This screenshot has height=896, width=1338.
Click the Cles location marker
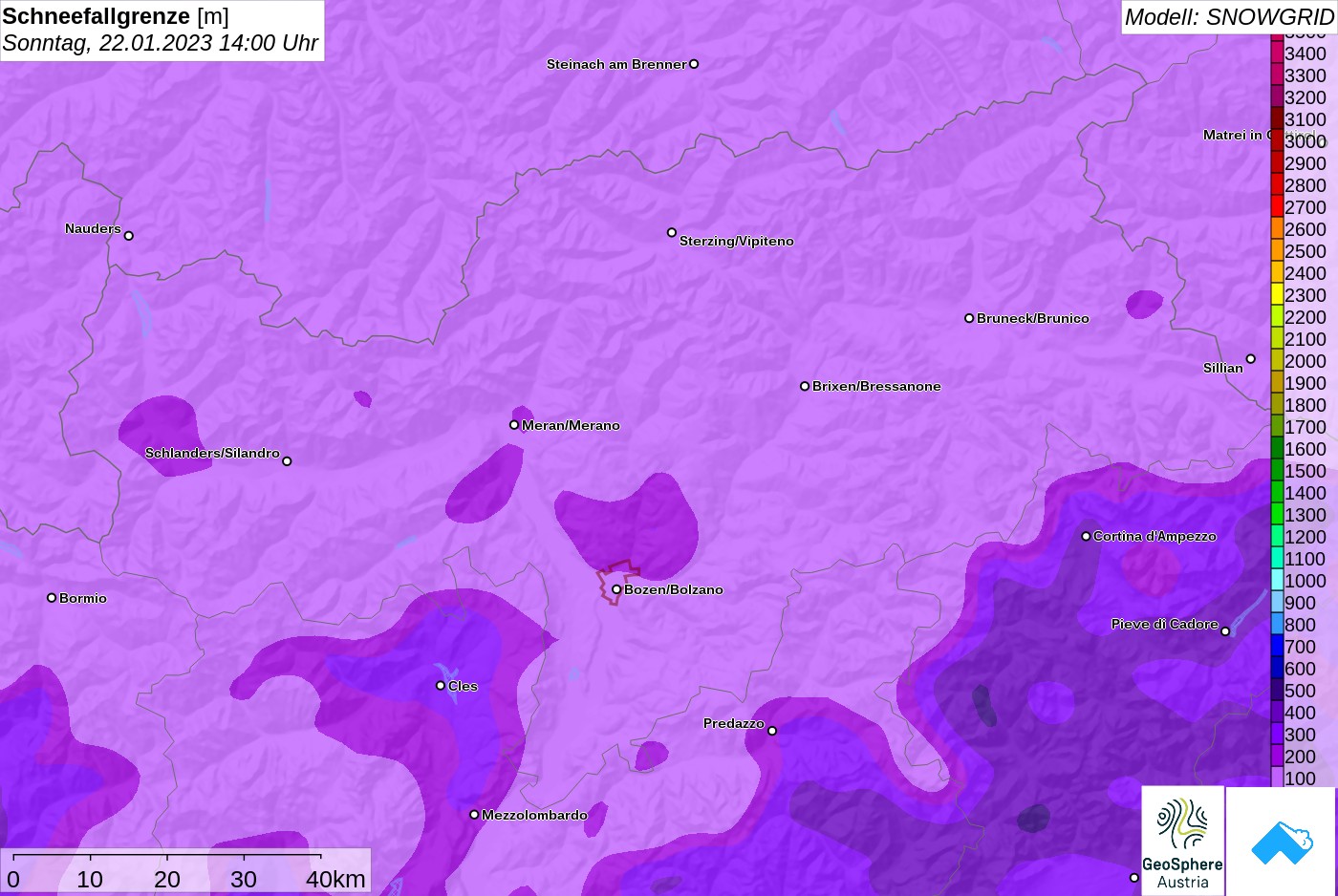pos(441,686)
